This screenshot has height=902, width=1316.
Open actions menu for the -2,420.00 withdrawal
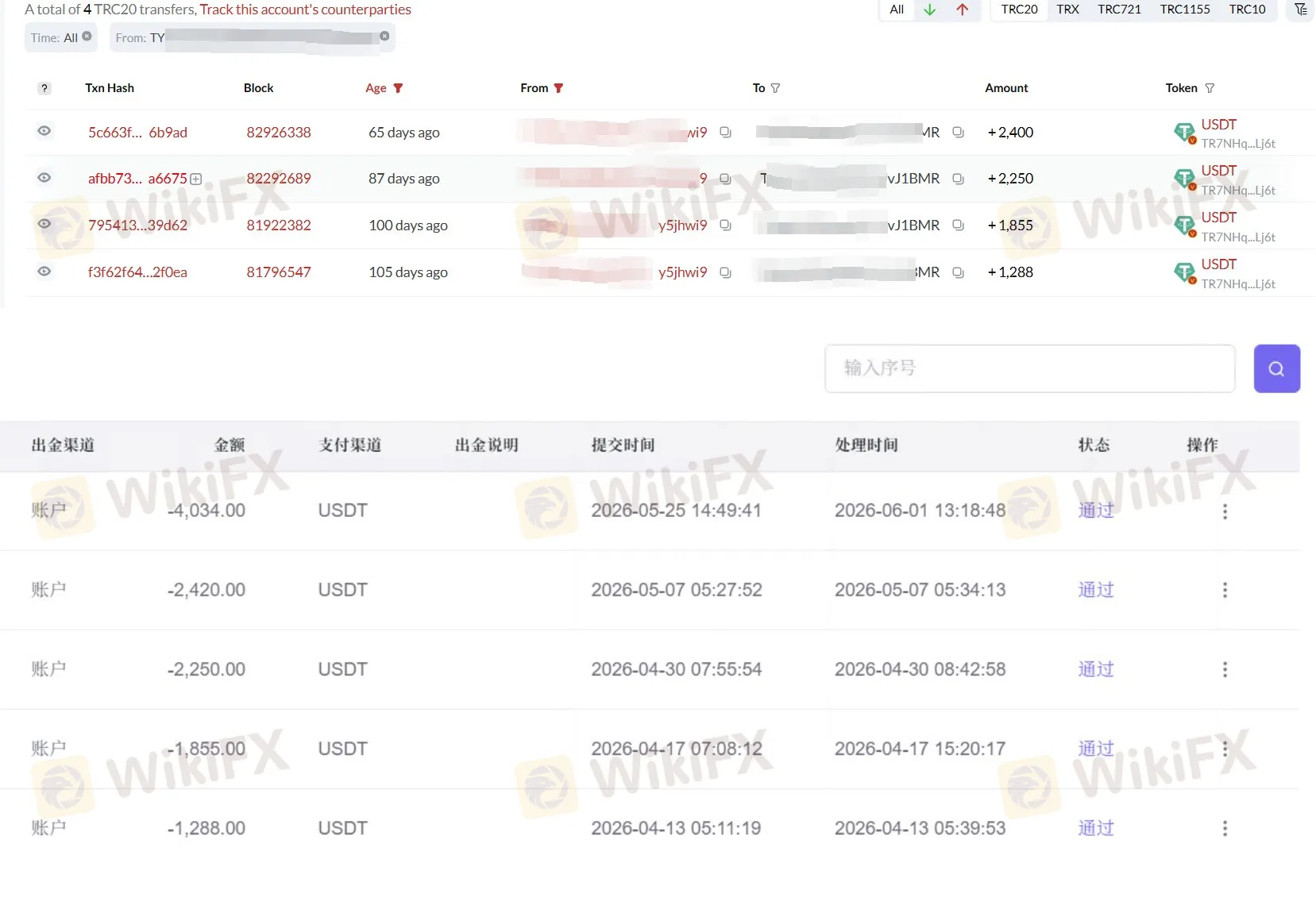point(1225,590)
